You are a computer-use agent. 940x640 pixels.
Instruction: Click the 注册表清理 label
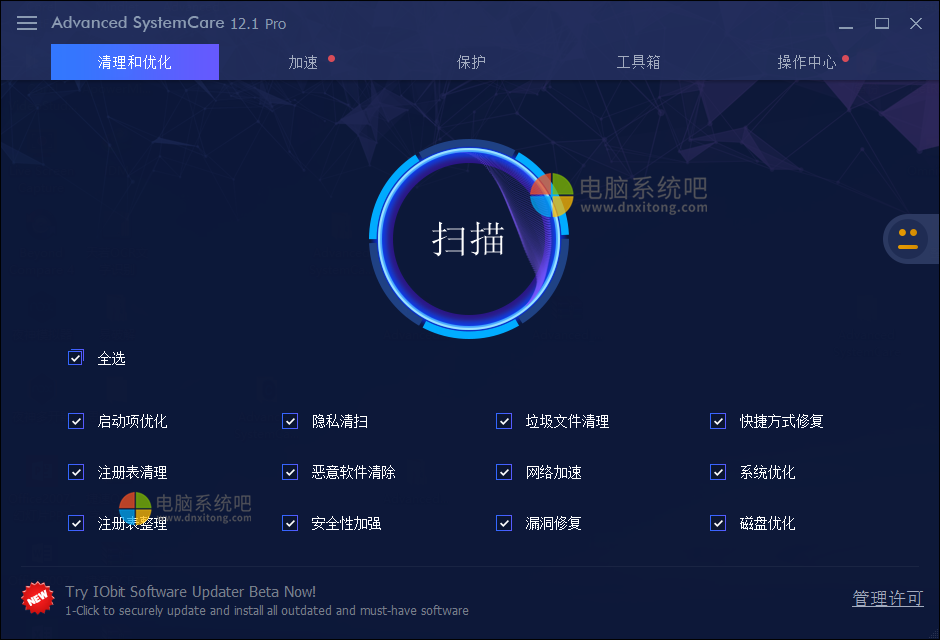(x=132, y=472)
